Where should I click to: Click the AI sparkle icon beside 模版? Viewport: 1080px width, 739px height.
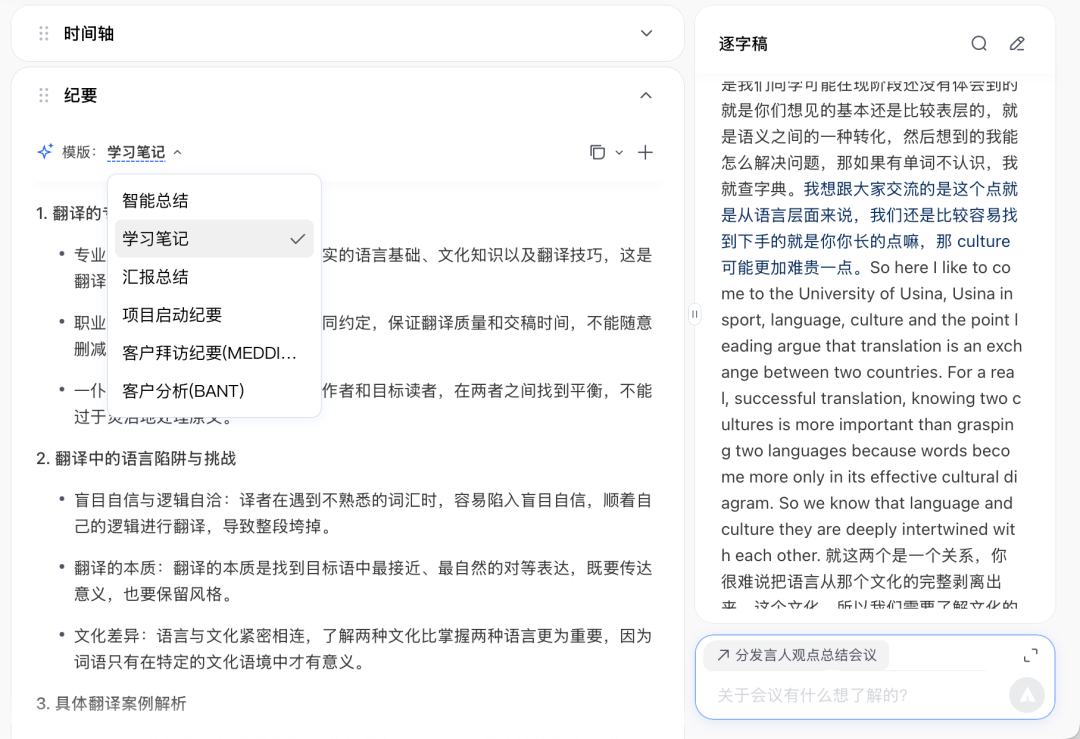coord(45,152)
